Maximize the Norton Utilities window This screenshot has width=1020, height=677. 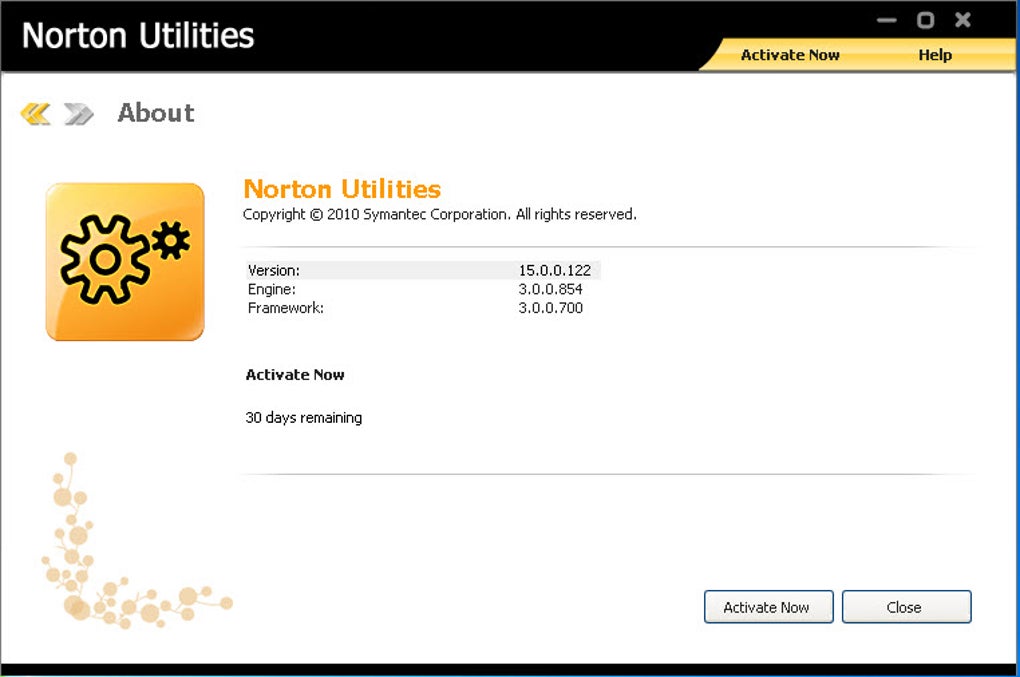coord(925,20)
